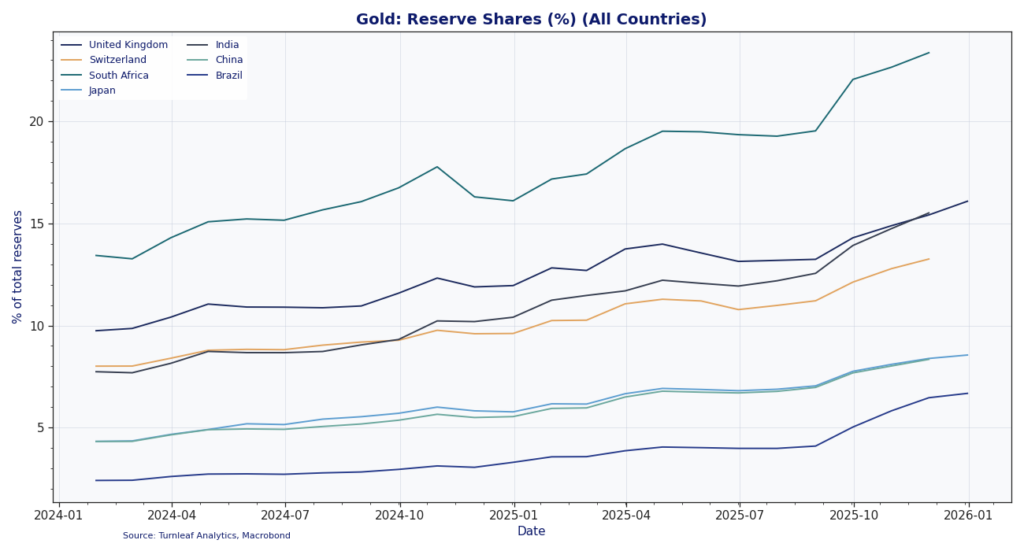Click the teal South Africa legend line swatch
Viewport: 1024px width, 551px height.
[71, 75]
